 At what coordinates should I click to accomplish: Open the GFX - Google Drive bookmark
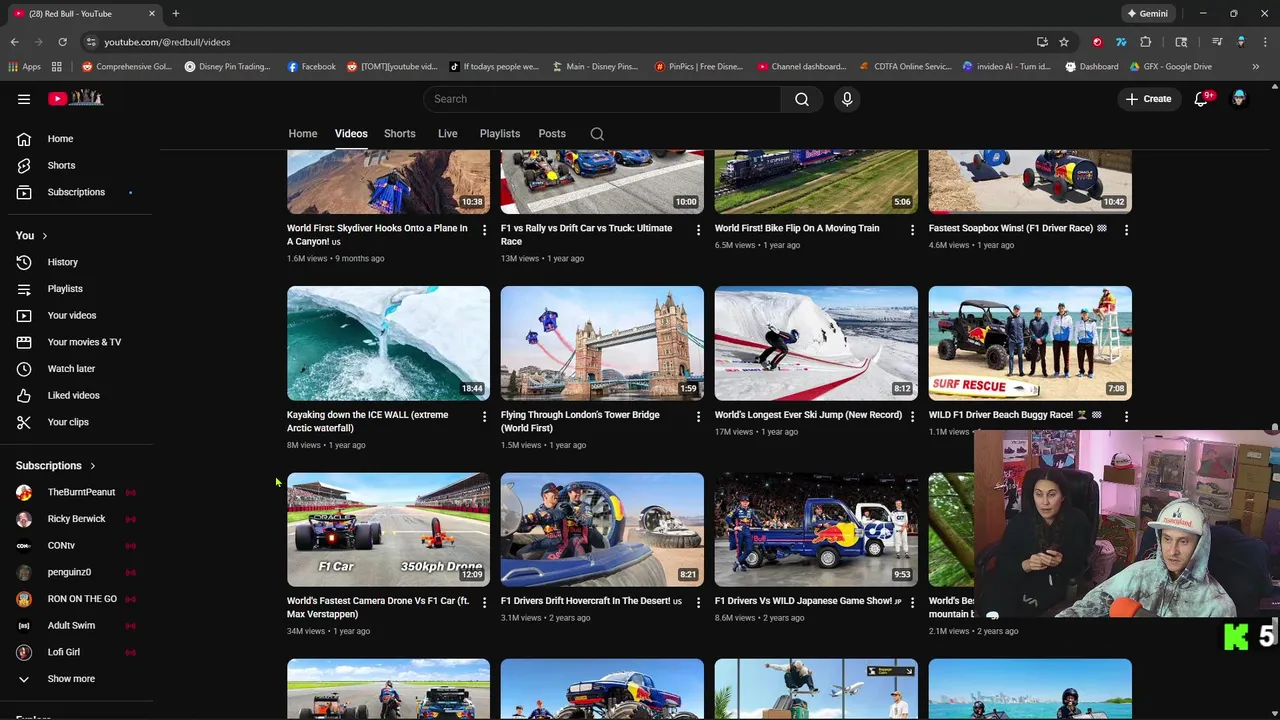click(1171, 67)
